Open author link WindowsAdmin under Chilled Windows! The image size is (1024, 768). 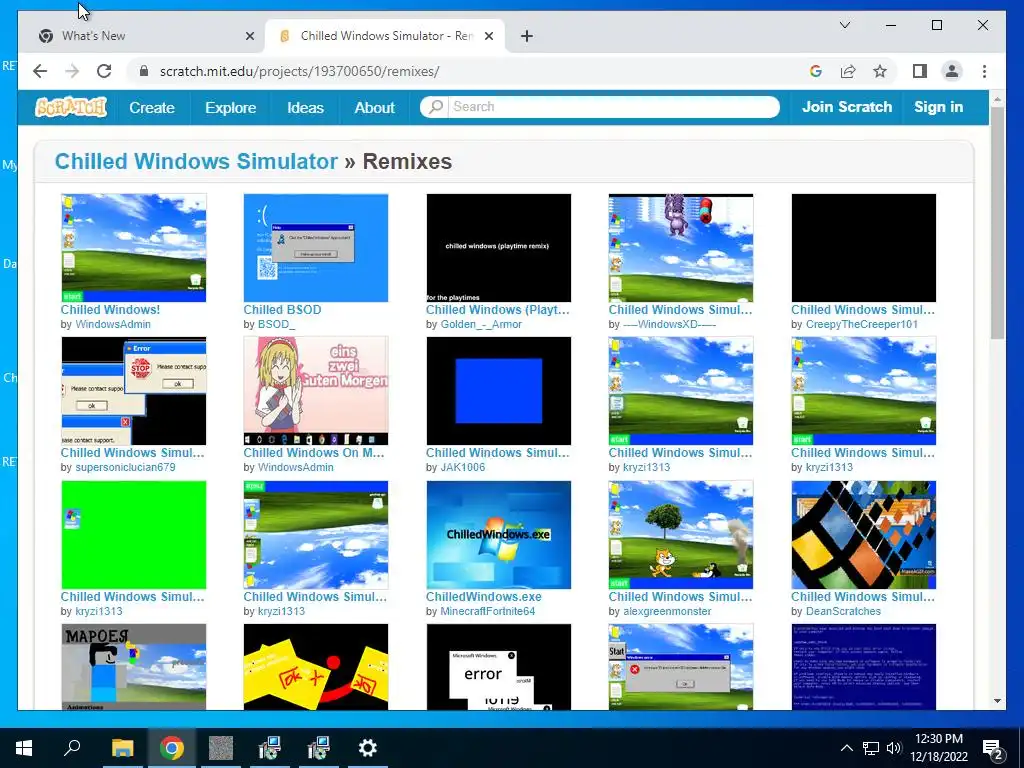pyautogui.click(x=113, y=325)
